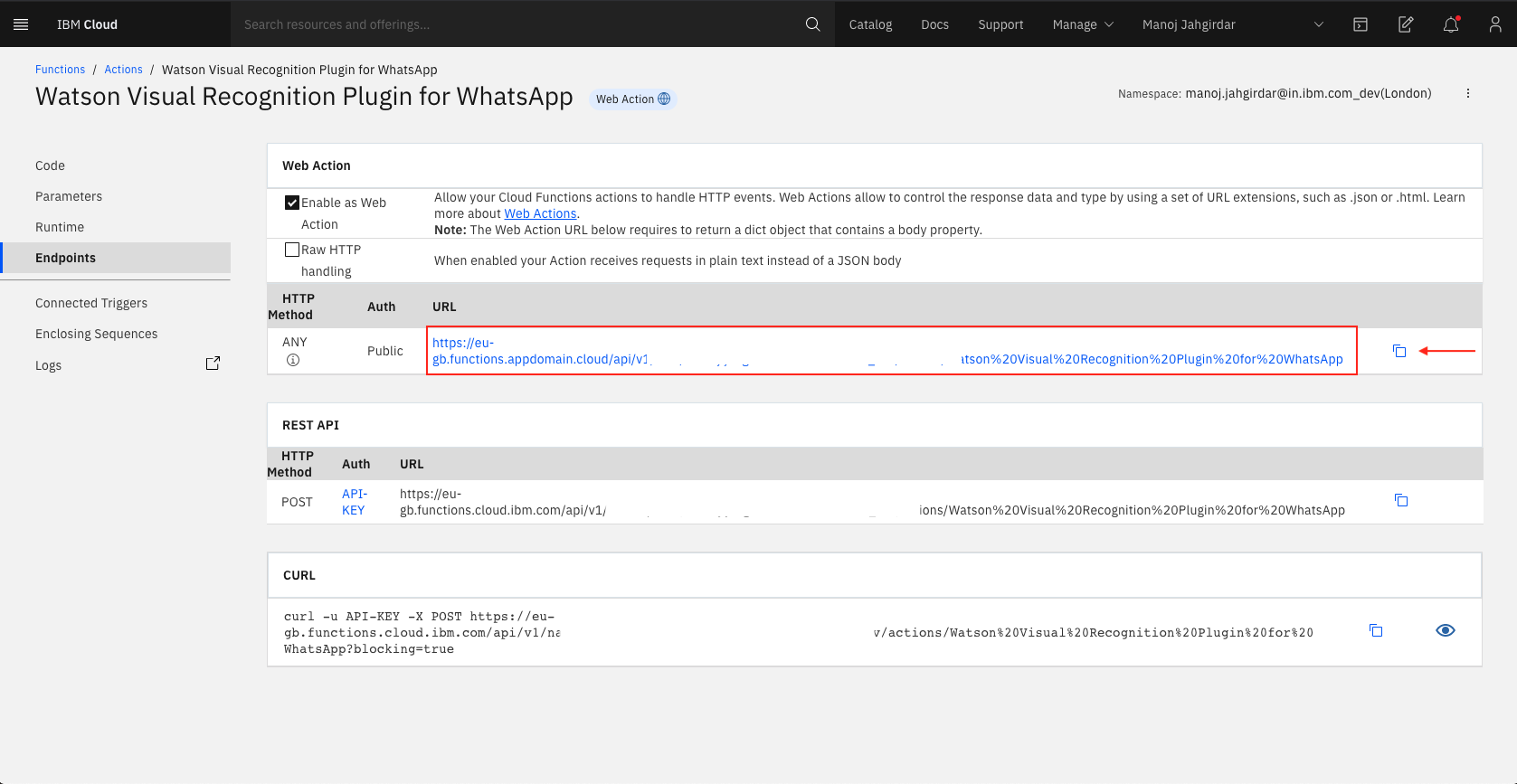Open the Web Actions documentation link

(540, 213)
